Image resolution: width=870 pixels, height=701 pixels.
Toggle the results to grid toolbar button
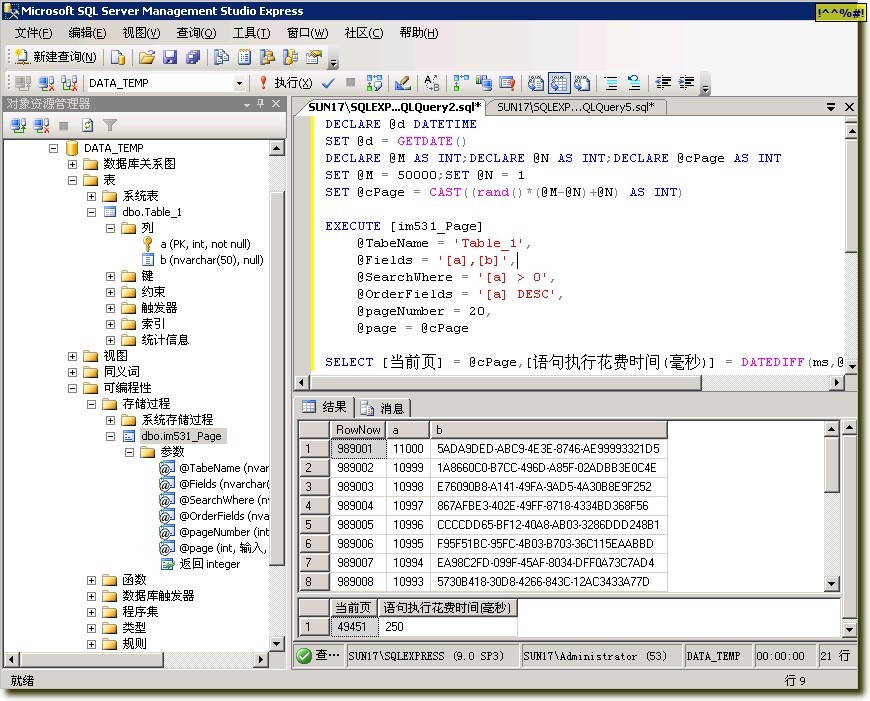coord(558,83)
